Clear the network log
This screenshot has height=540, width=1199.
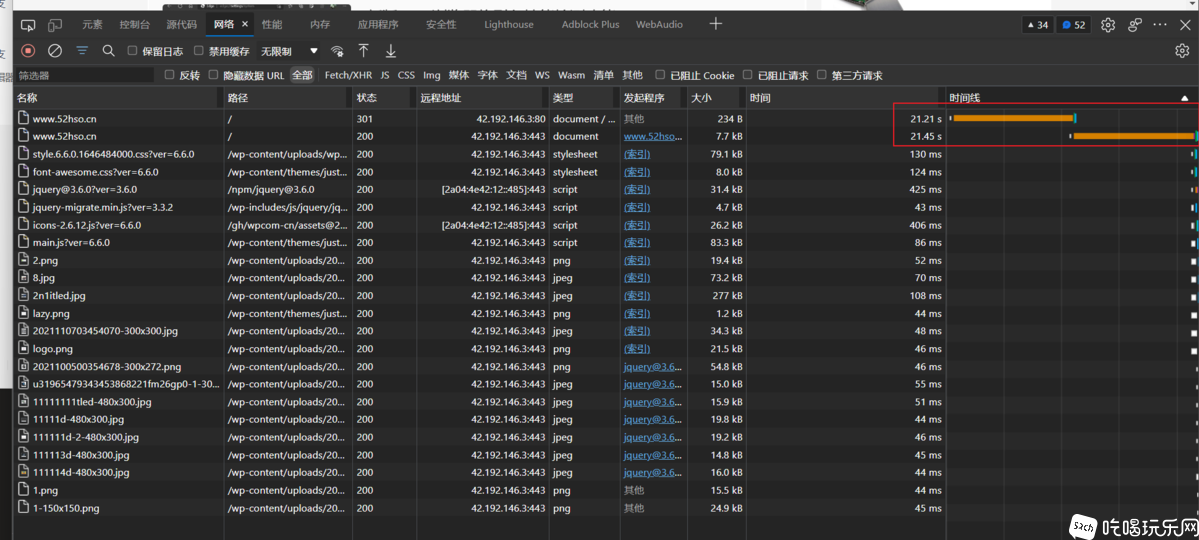[x=54, y=51]
